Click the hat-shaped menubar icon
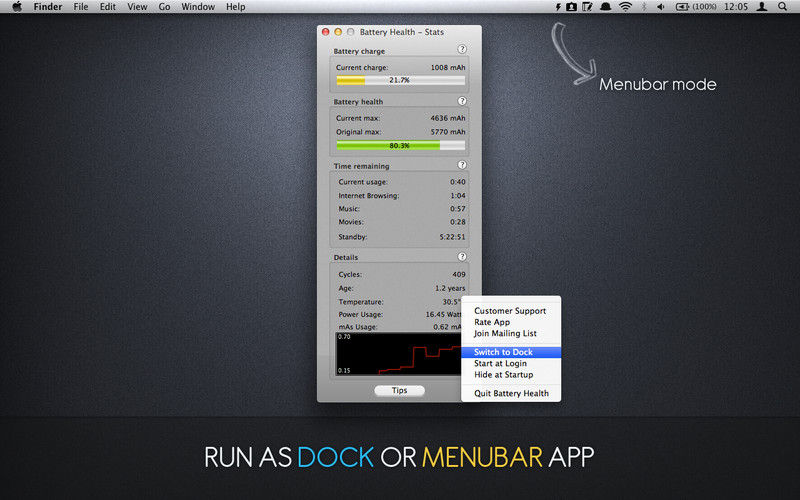This screenshot has height=500, width=800. [x=606, y=7]
